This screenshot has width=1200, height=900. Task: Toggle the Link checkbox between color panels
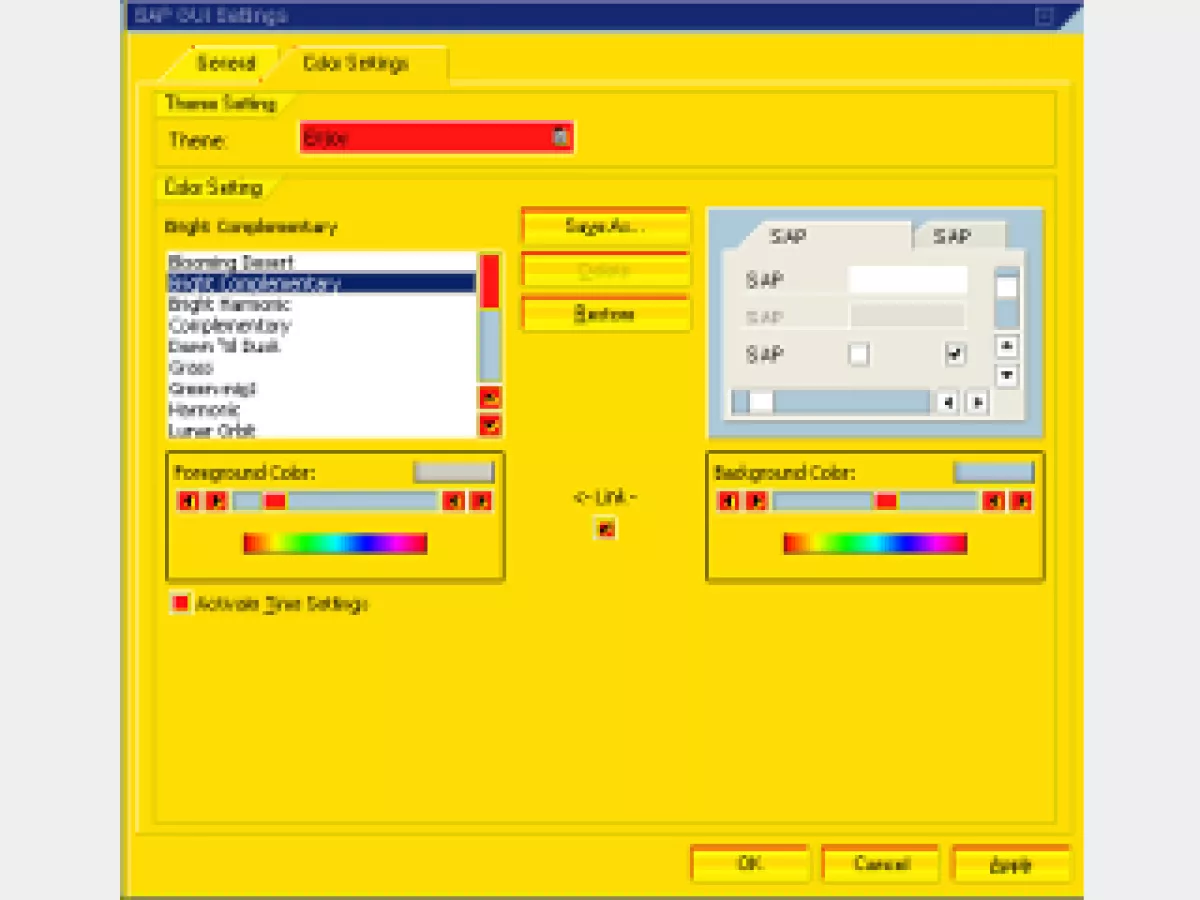(x=605, y=529)
